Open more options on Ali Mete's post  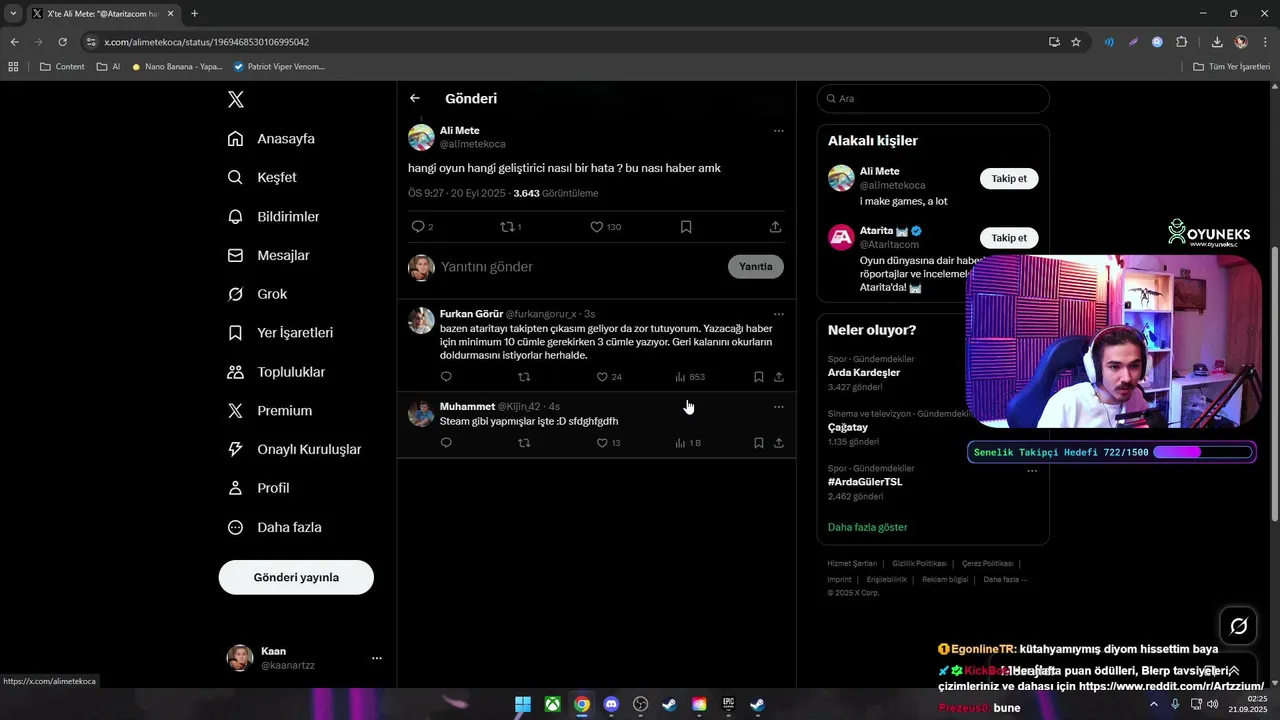point(778,131)
